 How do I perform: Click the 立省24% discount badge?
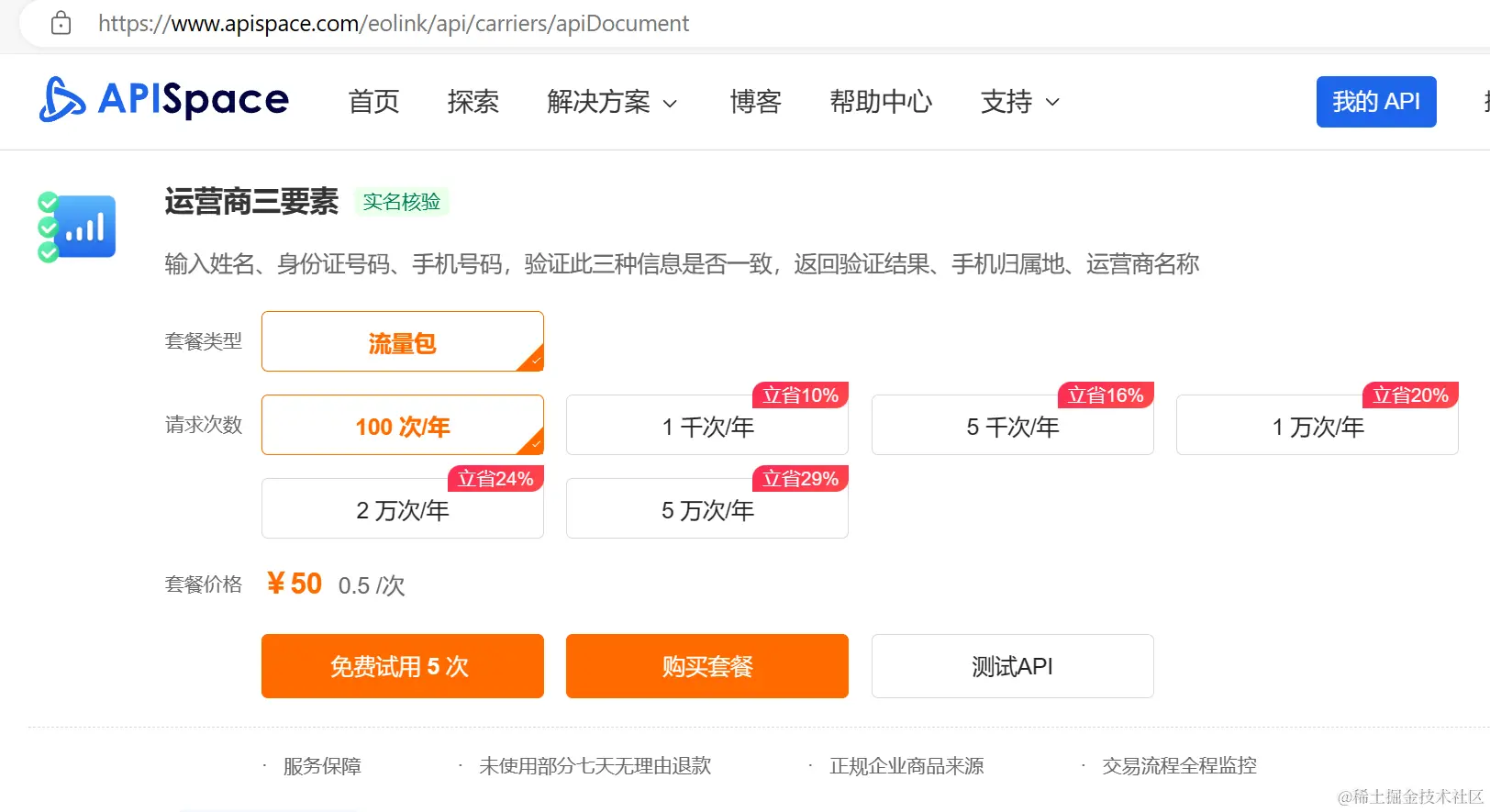point(495,478)
